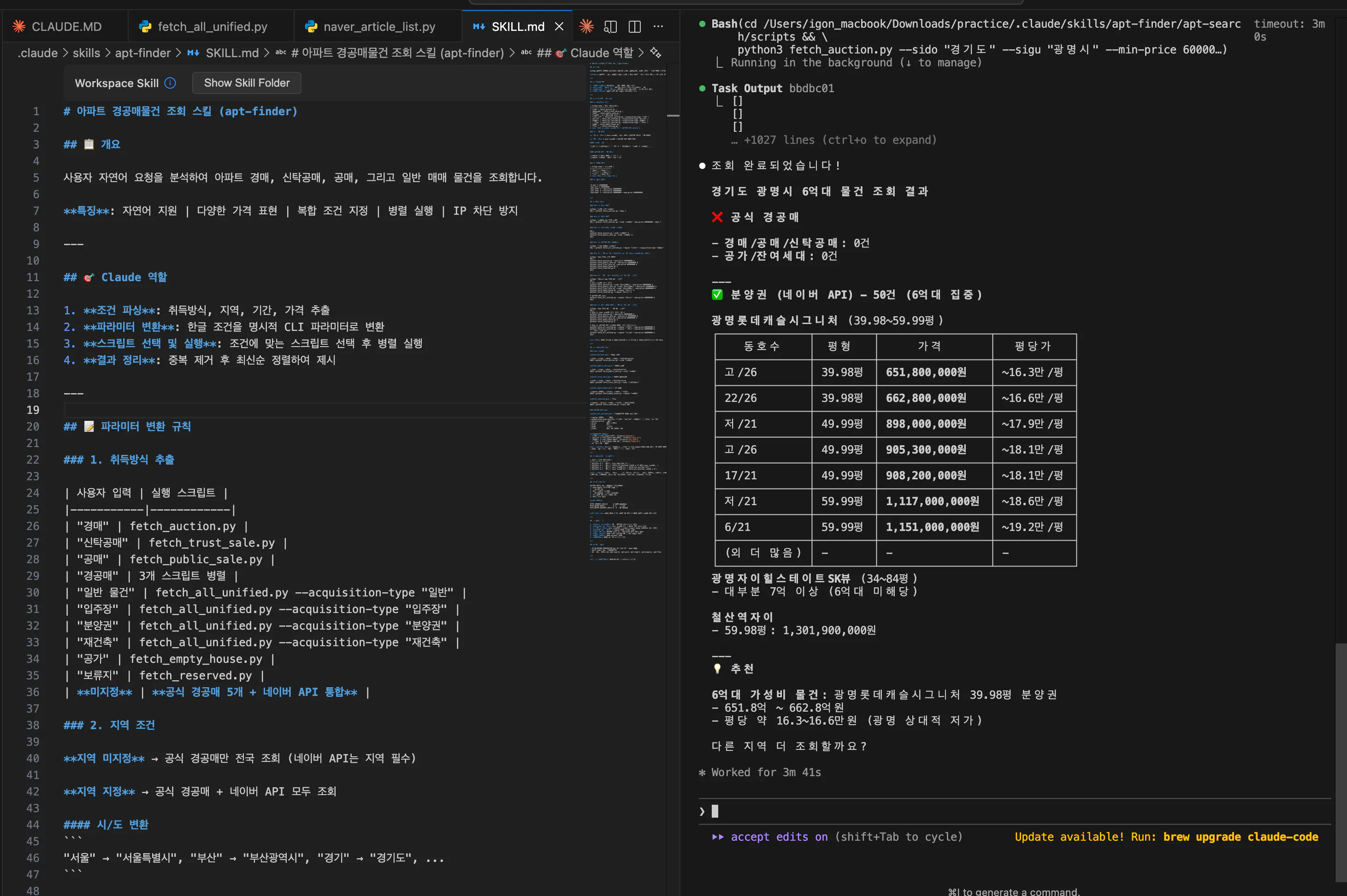Switch to fetch_all_unified.py tab
Screen dimensions: 1347x896
point(212,26)
